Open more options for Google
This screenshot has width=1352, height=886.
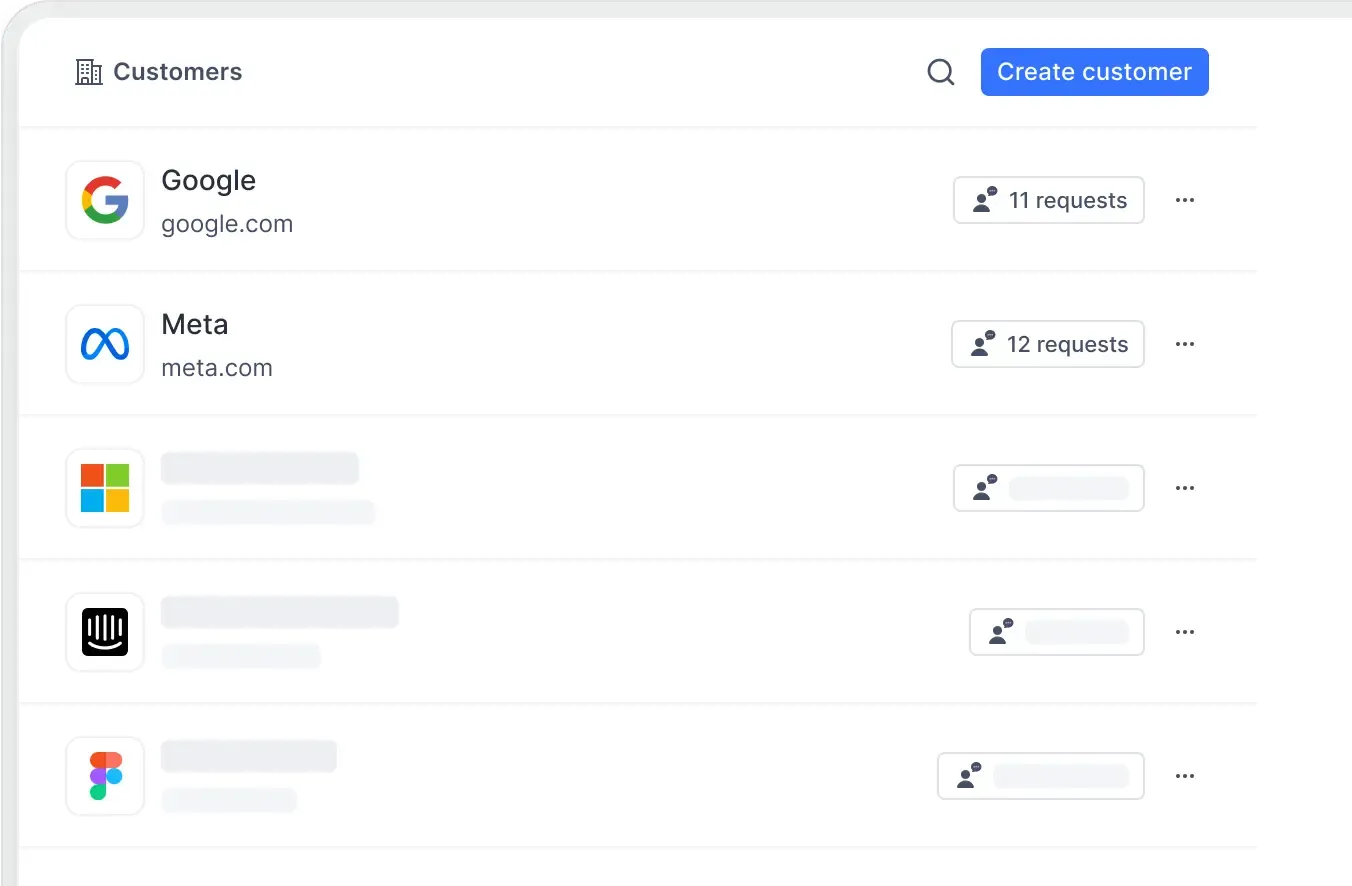click(1185, 200)
